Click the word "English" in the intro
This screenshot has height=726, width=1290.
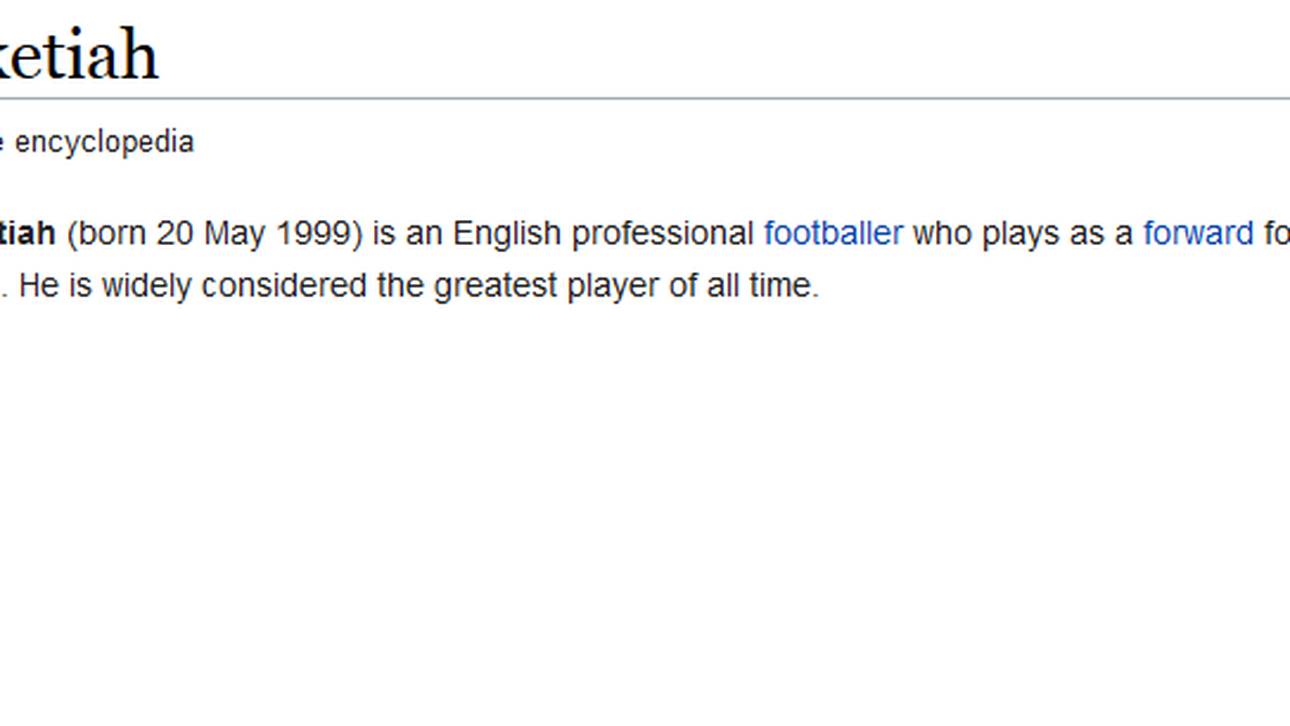point(507,234)
